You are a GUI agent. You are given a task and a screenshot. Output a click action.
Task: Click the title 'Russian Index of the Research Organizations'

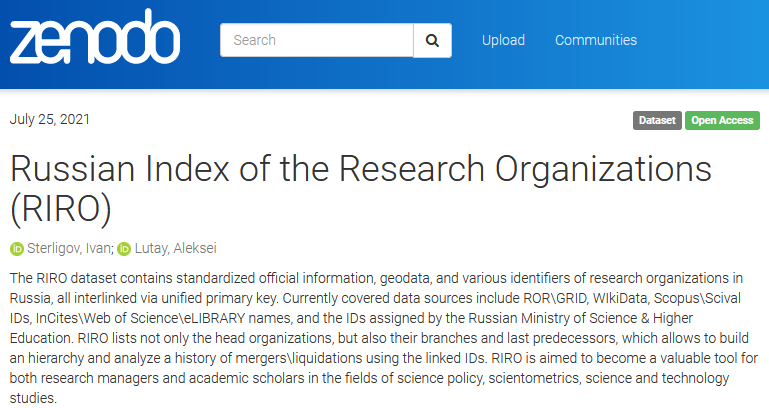click(x=360, y=169)
